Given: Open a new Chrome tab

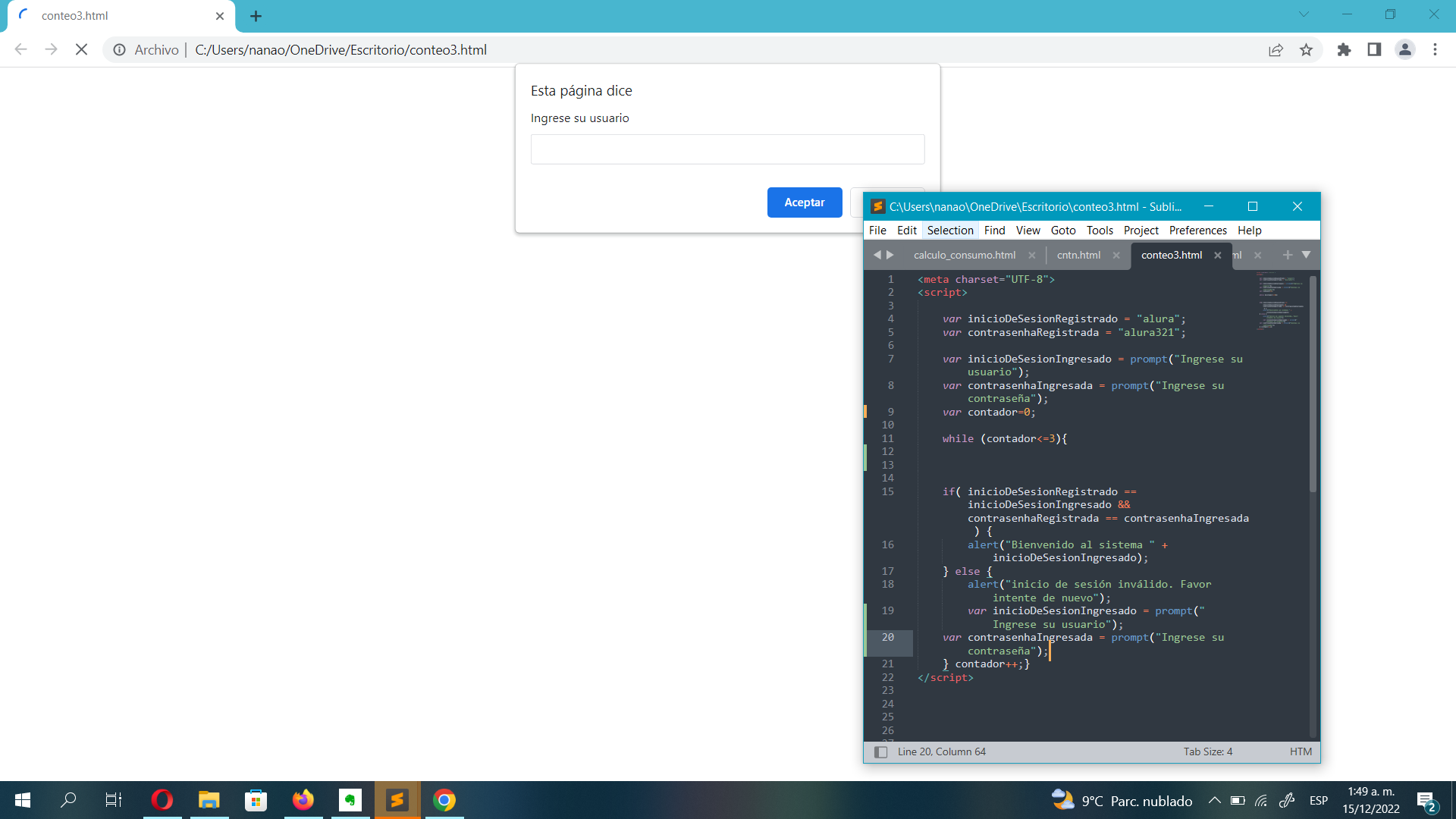Looking at the screenshot, I should click(256, 16).
